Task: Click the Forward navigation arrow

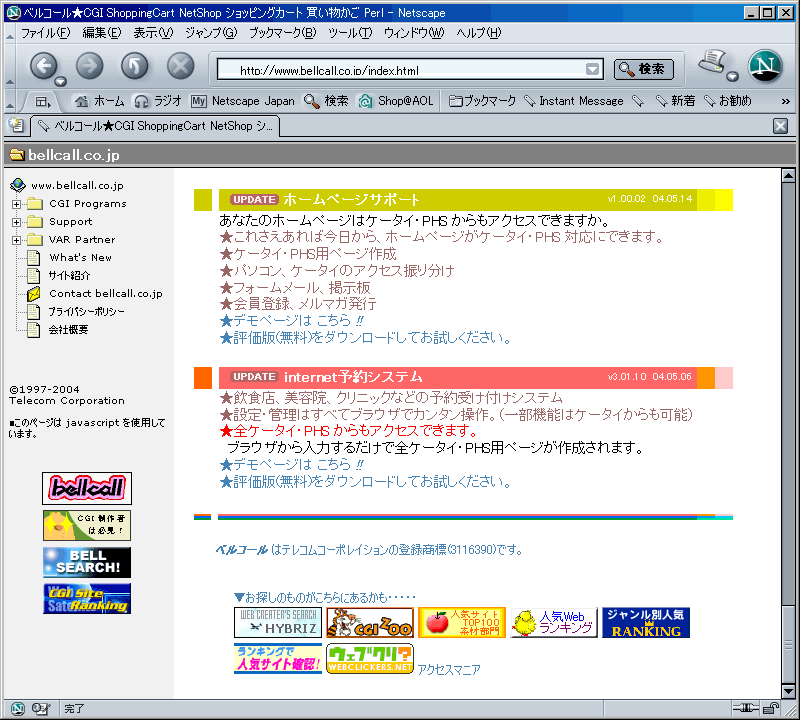Action: 89,66
